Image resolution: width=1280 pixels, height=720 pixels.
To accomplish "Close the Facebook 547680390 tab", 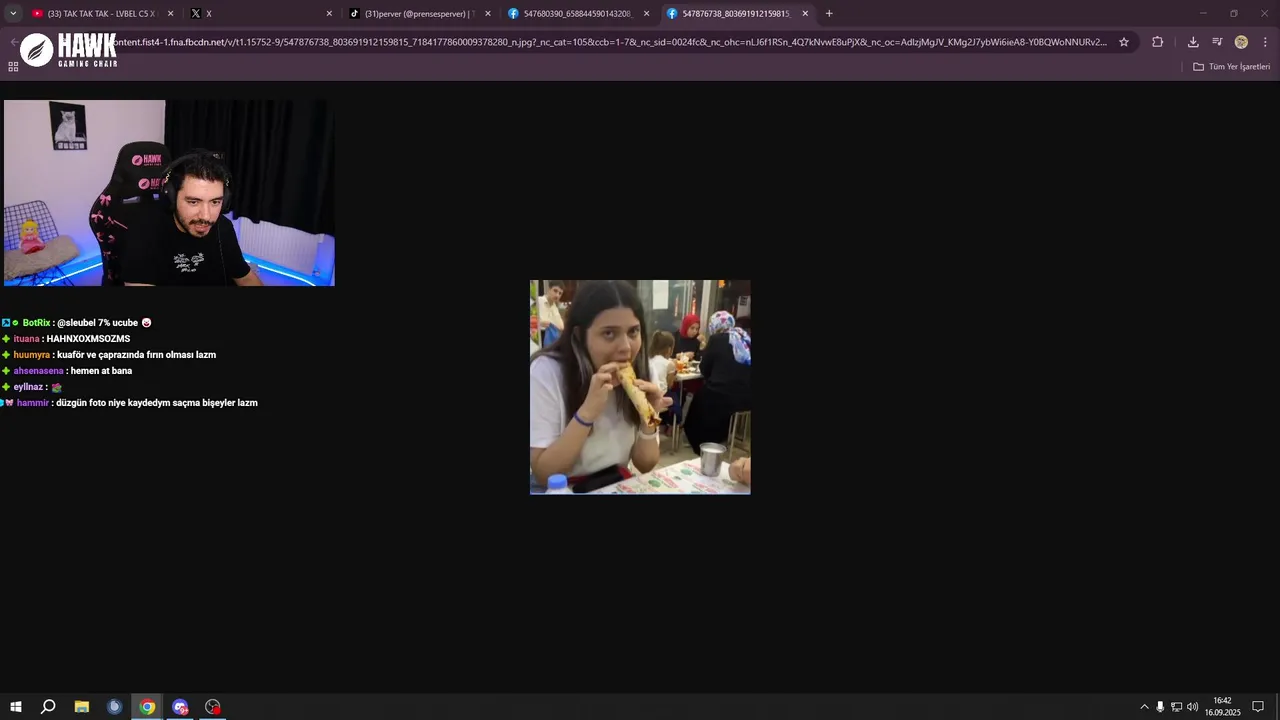I will [646, 13].
